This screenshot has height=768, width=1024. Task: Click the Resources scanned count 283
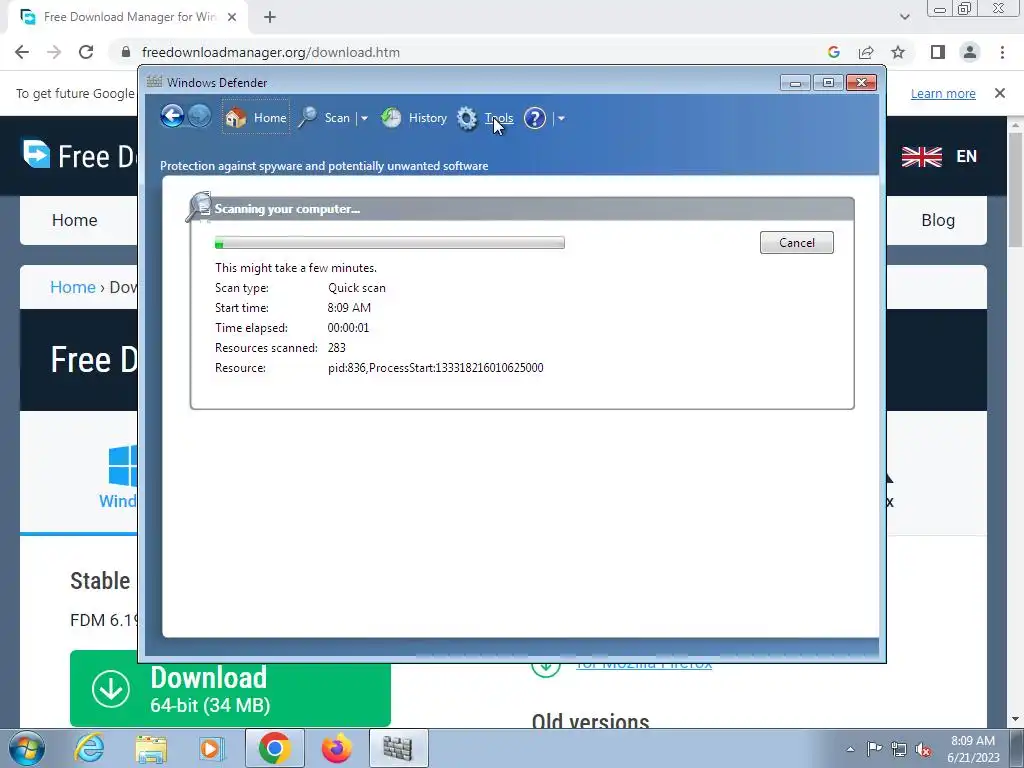pyautogui.click(x=336, y=348)
